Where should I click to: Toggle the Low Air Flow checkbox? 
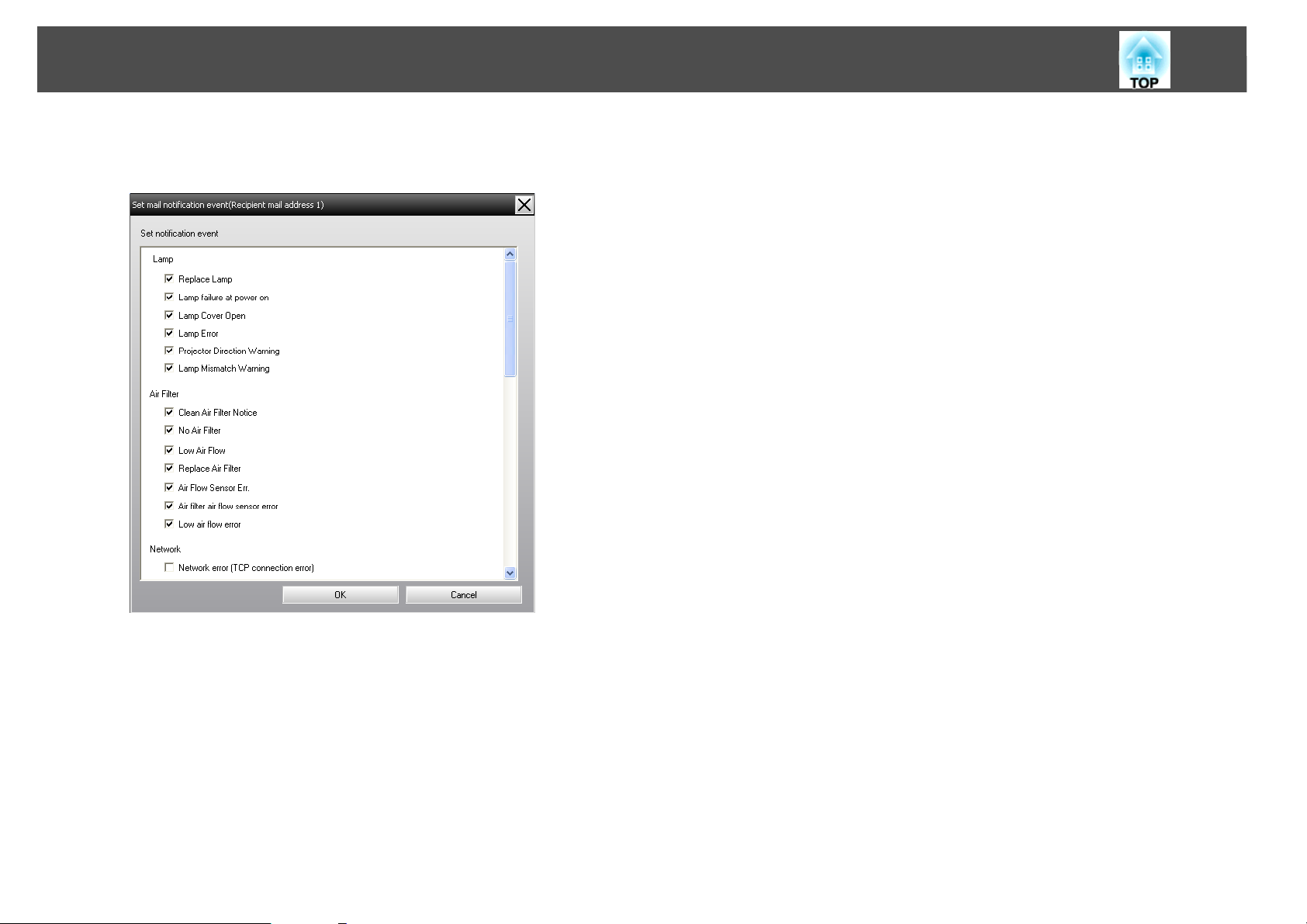[169, 450]
